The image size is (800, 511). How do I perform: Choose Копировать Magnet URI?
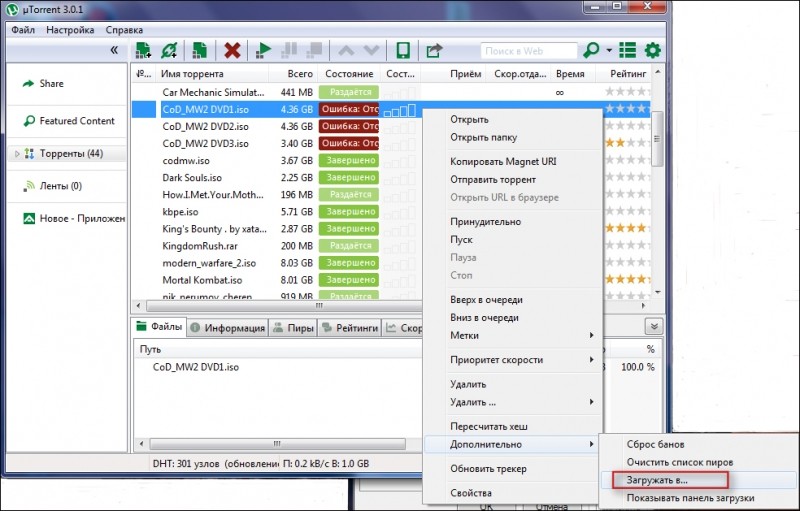click(503, 161)
